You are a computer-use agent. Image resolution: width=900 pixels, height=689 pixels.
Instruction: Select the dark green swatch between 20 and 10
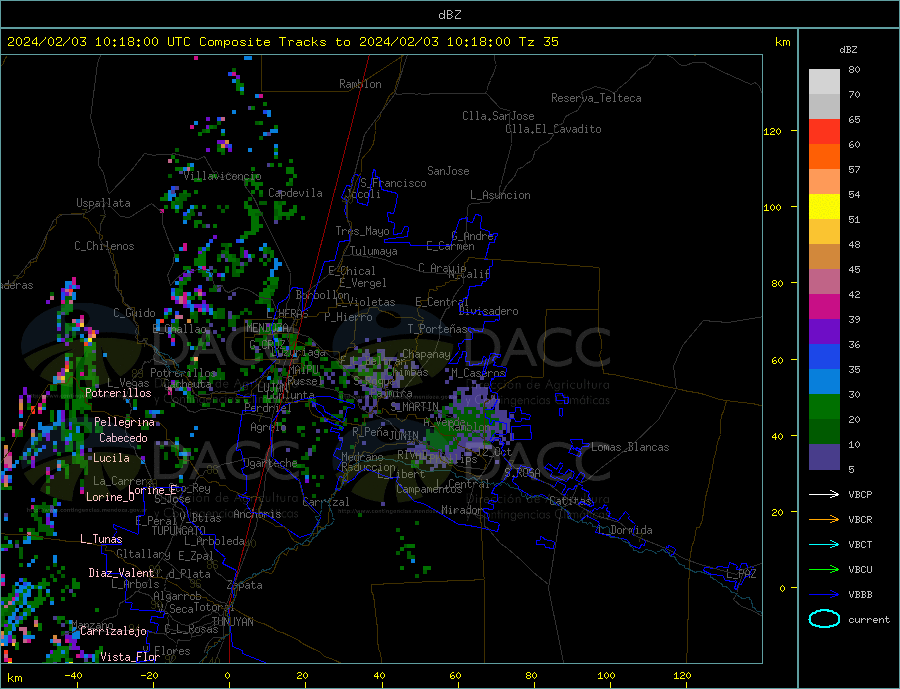click(824, 432)
